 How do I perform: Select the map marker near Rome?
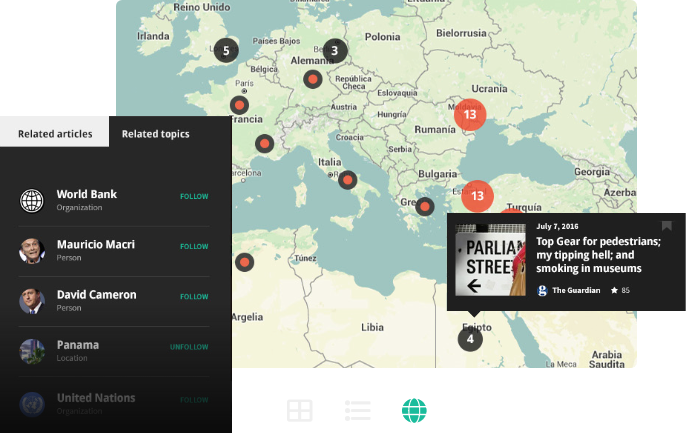pos(347,180)
